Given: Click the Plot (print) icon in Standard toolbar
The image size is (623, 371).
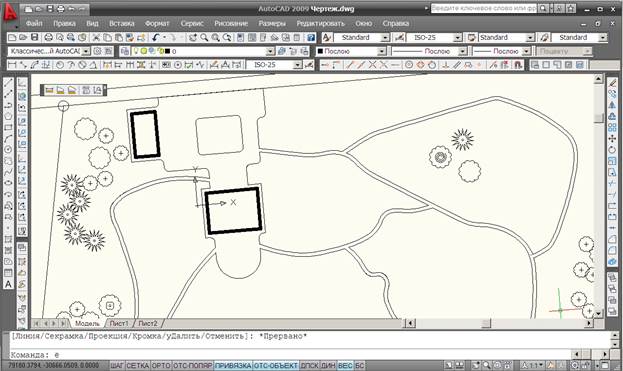Looking at the screenshot, I should pos(48,37).
